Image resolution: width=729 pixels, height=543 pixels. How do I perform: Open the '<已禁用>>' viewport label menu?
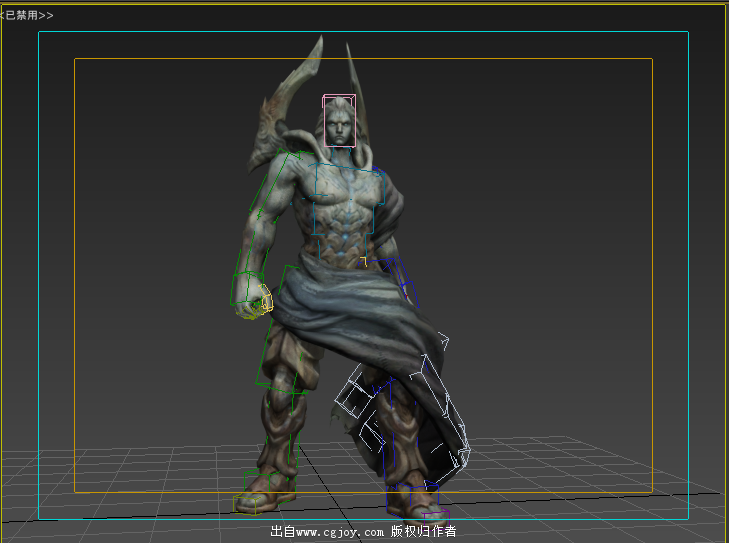(x=27, y=15)
